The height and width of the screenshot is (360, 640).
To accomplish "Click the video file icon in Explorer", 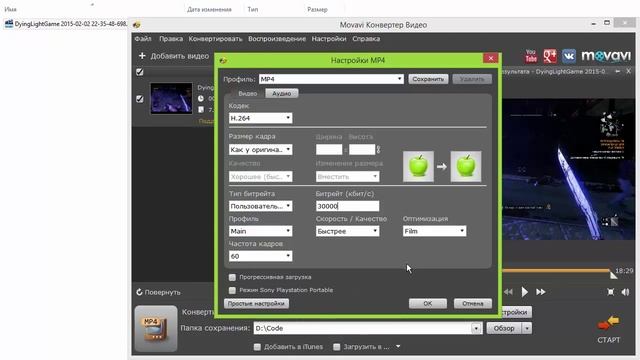I will [x=9, y=24].
